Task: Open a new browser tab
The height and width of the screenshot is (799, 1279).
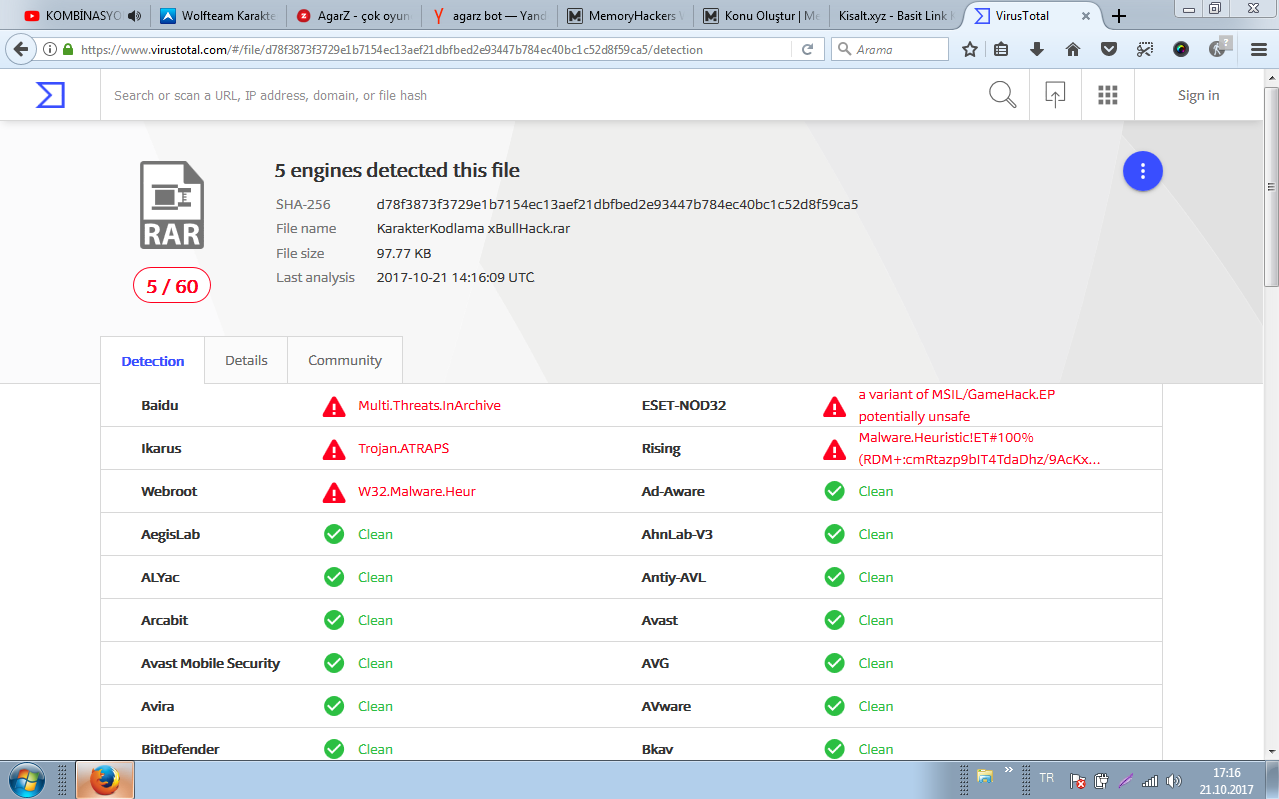Action: pos(1119,16)
